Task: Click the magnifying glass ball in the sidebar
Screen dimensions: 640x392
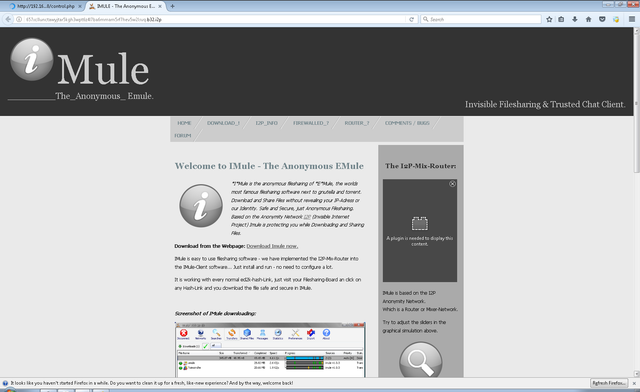Action: pyautogui.click(x=420, y=360)
